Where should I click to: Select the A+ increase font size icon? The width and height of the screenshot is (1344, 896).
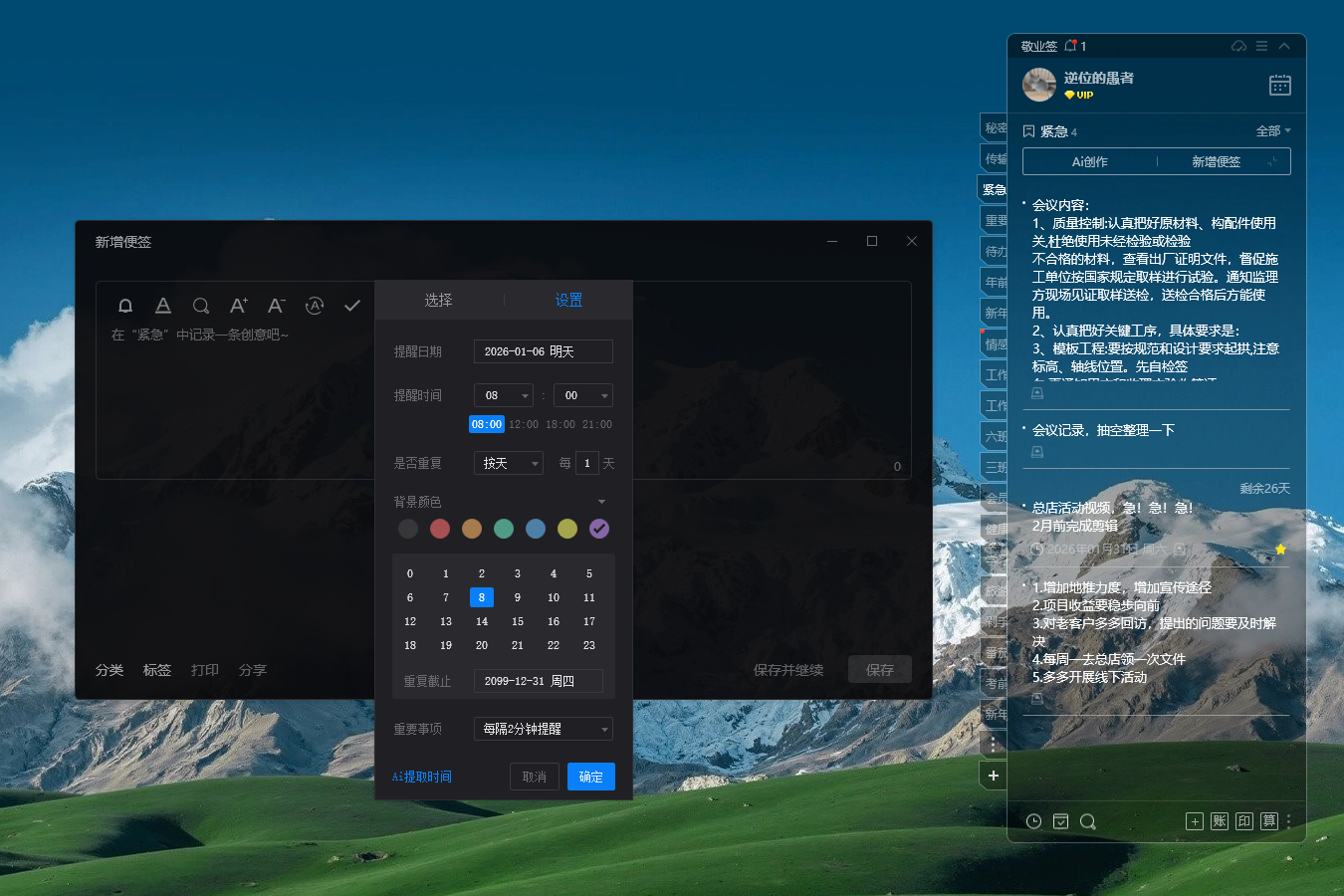click(238, 306)
